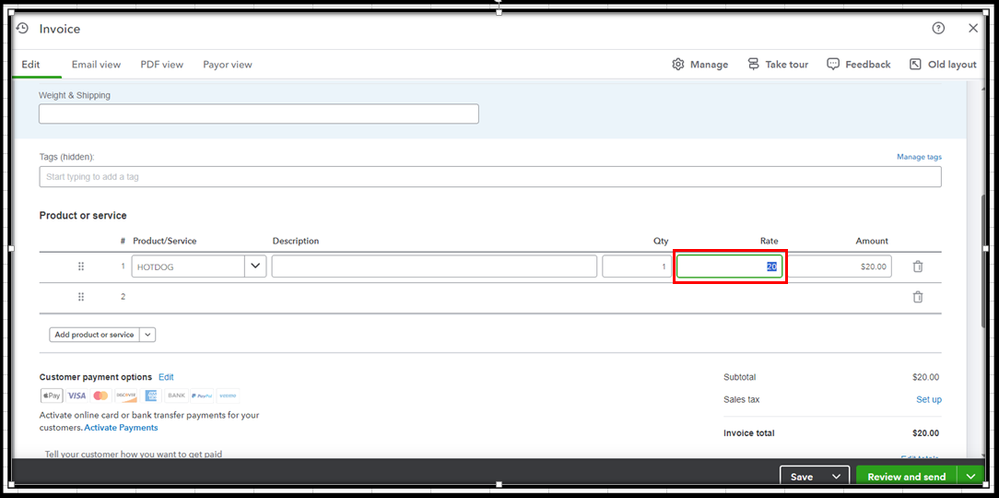Expand the HOTDOG product dropdown arrow
This screenshot has width=999, height=498.
[255, 266]
